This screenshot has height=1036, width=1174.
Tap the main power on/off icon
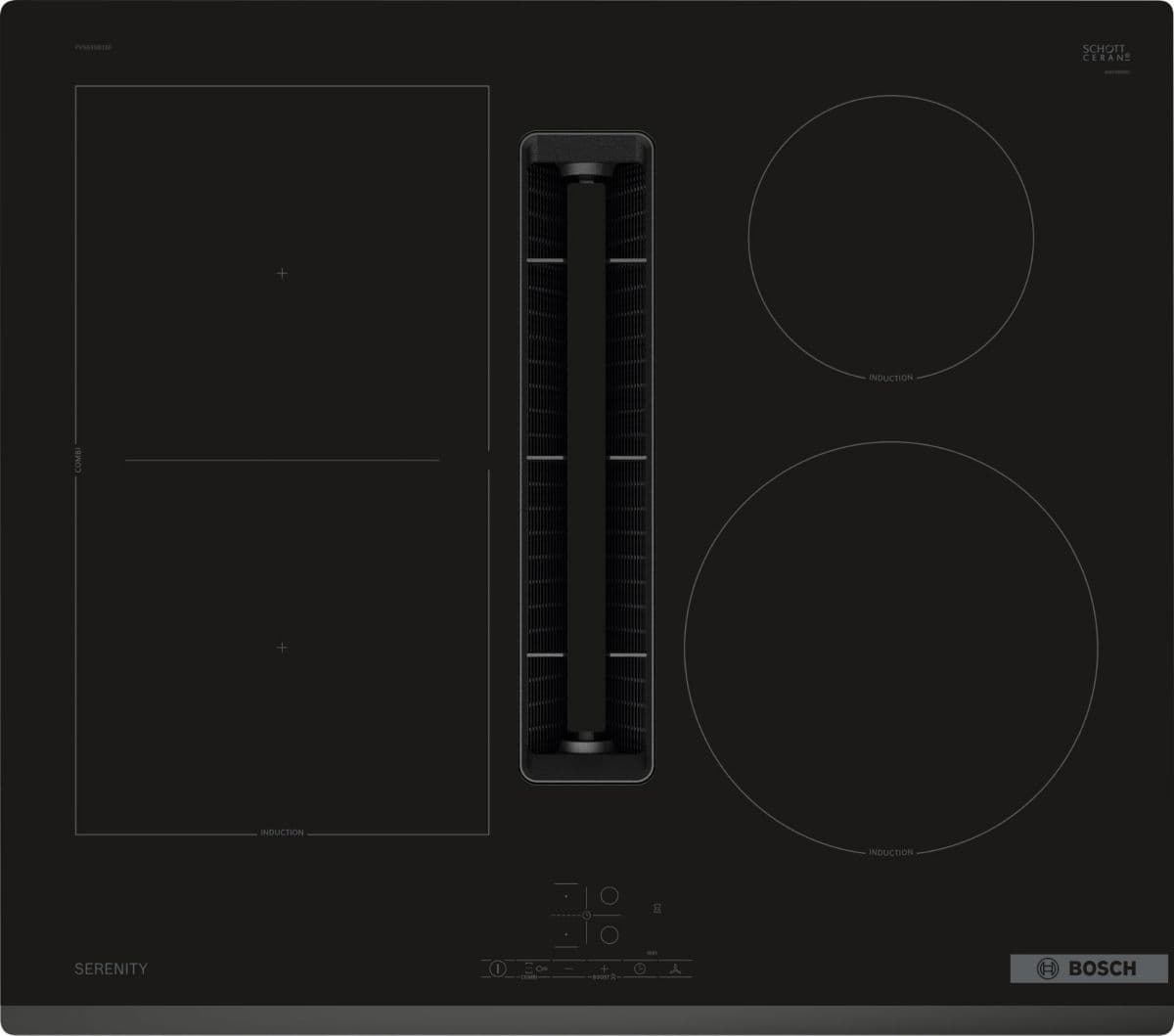pyautogui.click(x=498, y=968)
